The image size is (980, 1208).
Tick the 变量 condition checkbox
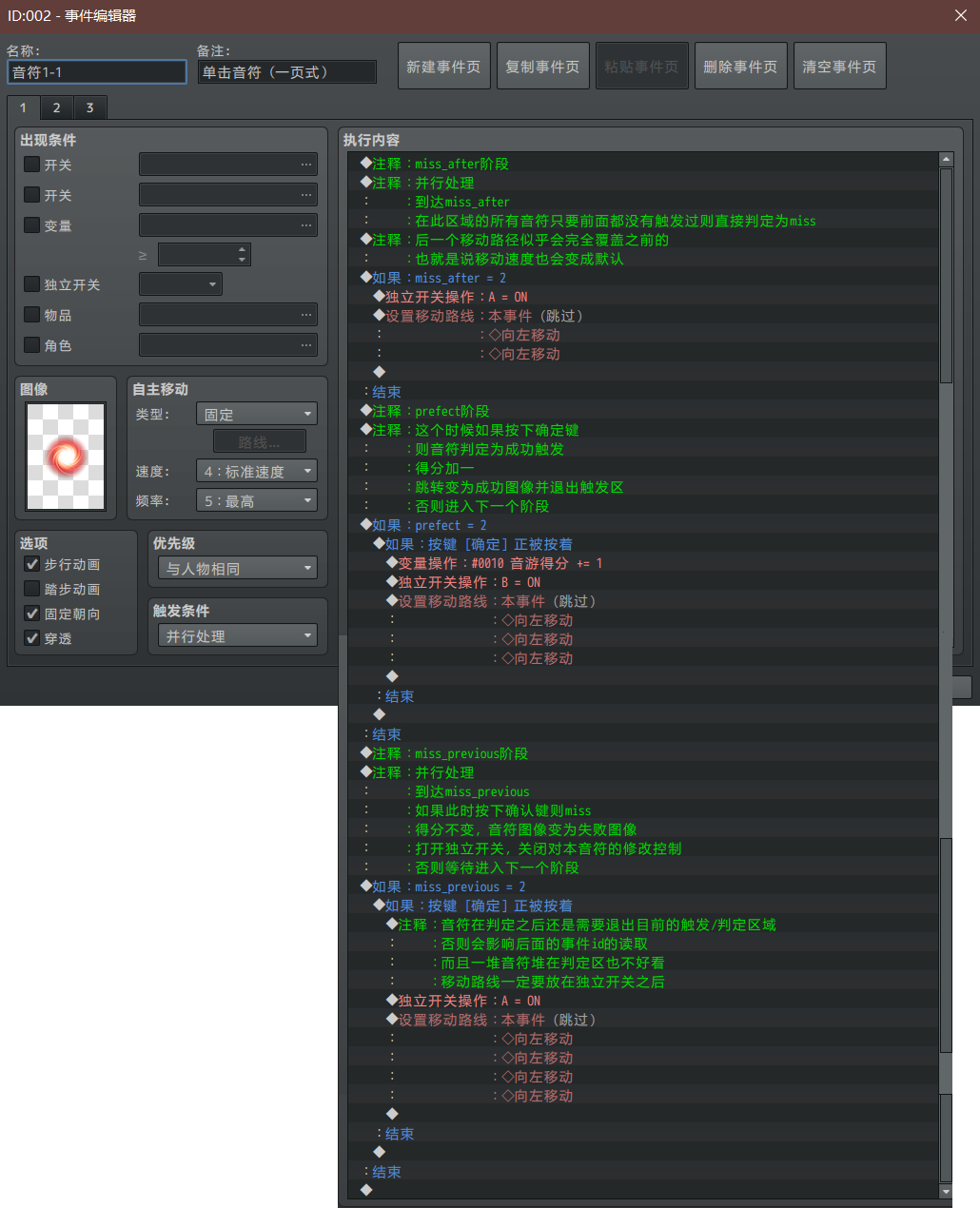(x=32, y=225)
